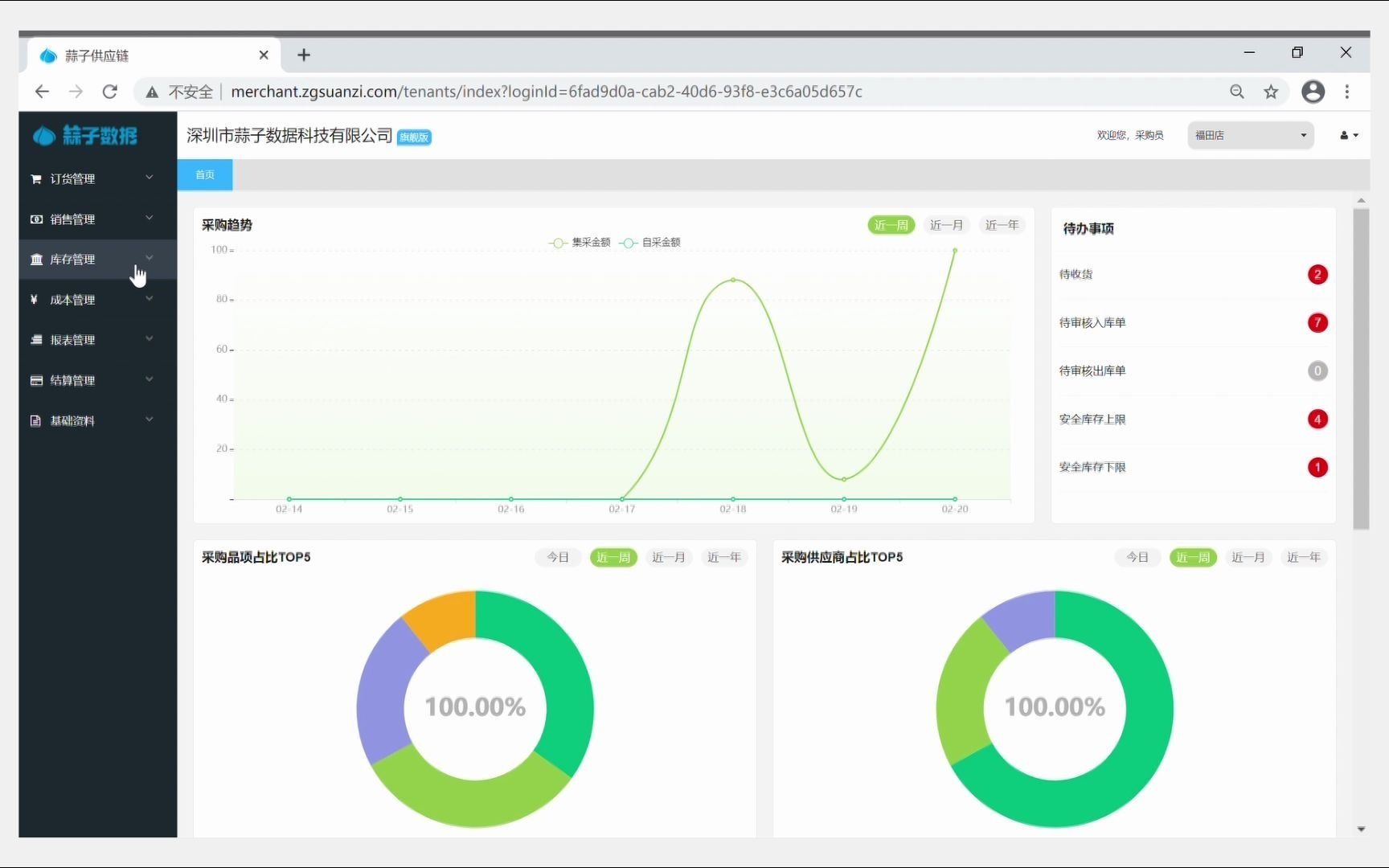Open 销售管理 menu label
The image size is (1389, 868).
pos(72,219)
